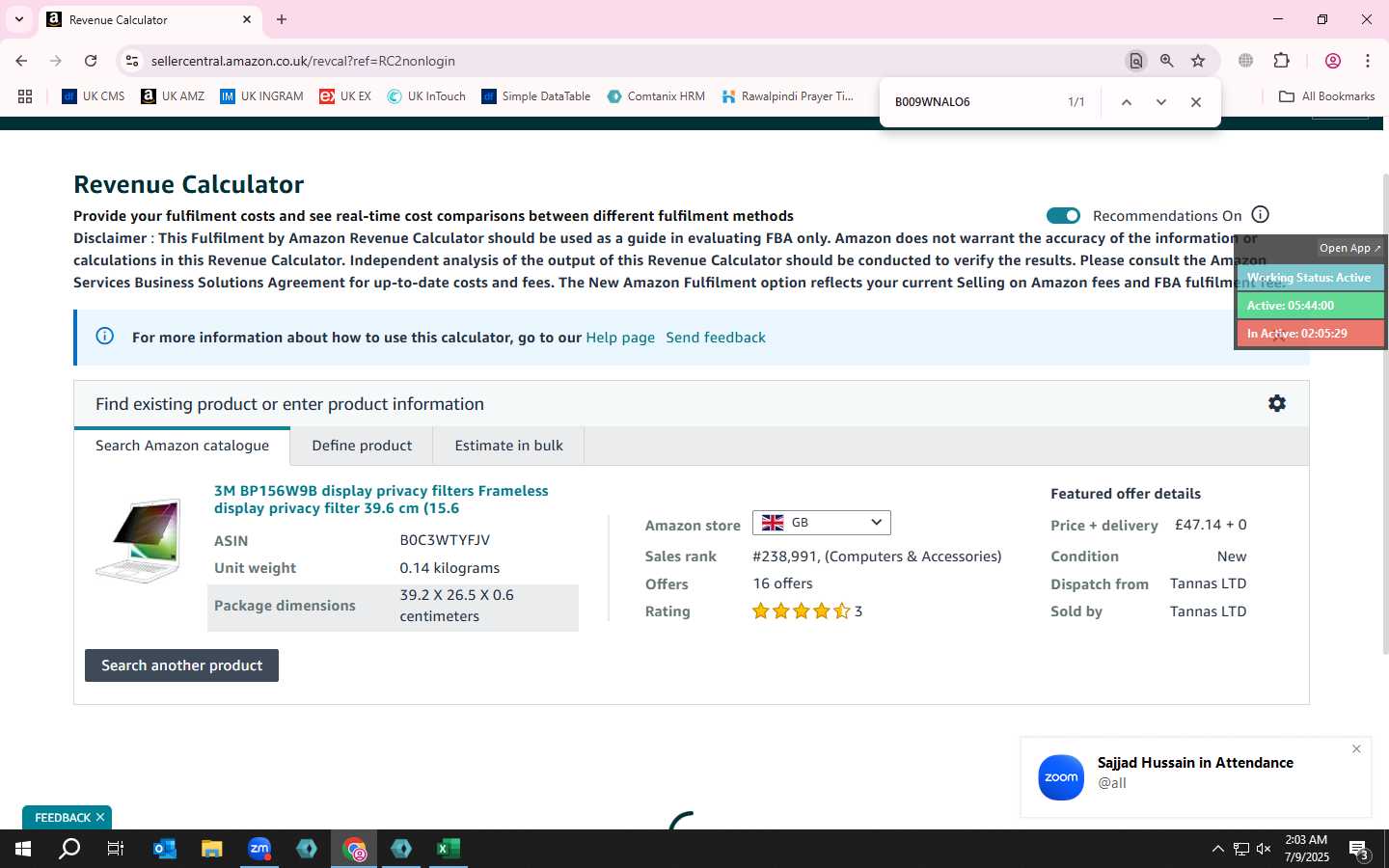
Task: Open Comtanix HRM bookmark
Action: (656, 96)
